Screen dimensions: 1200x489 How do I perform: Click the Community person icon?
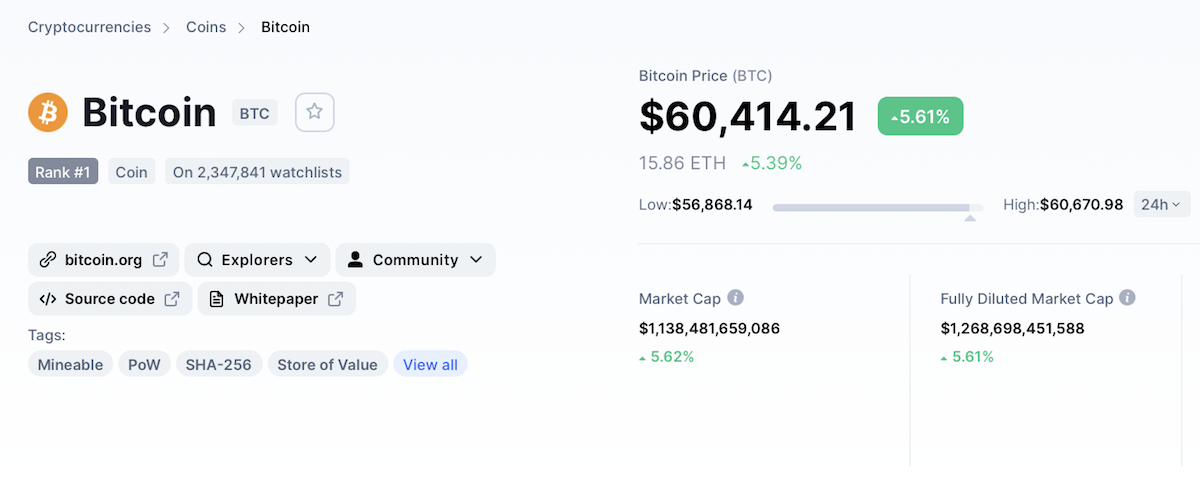point(355,260)
